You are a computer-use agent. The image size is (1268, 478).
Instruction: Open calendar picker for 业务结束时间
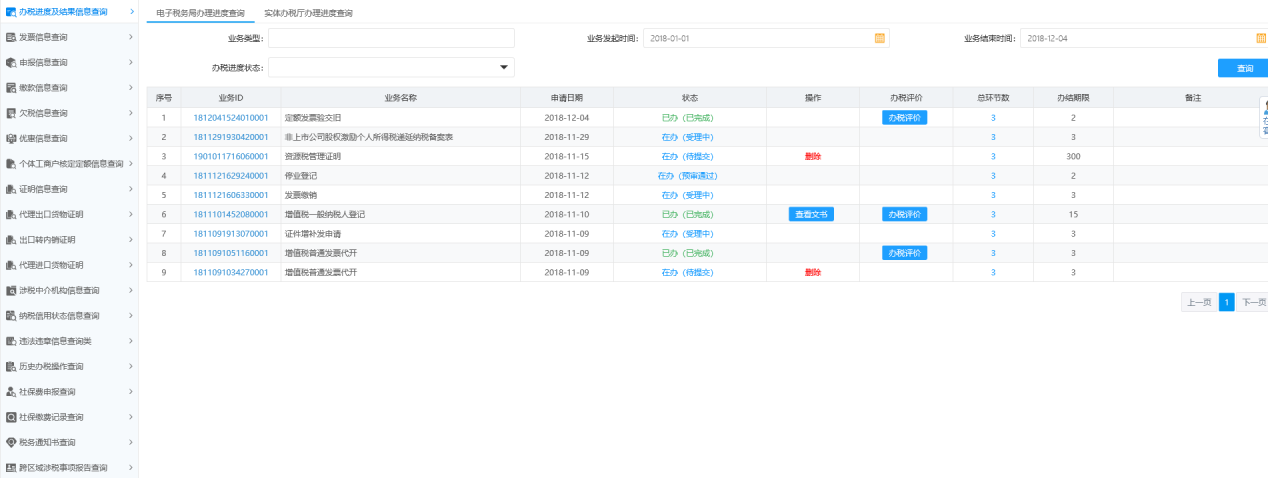tap(1261, 38)
